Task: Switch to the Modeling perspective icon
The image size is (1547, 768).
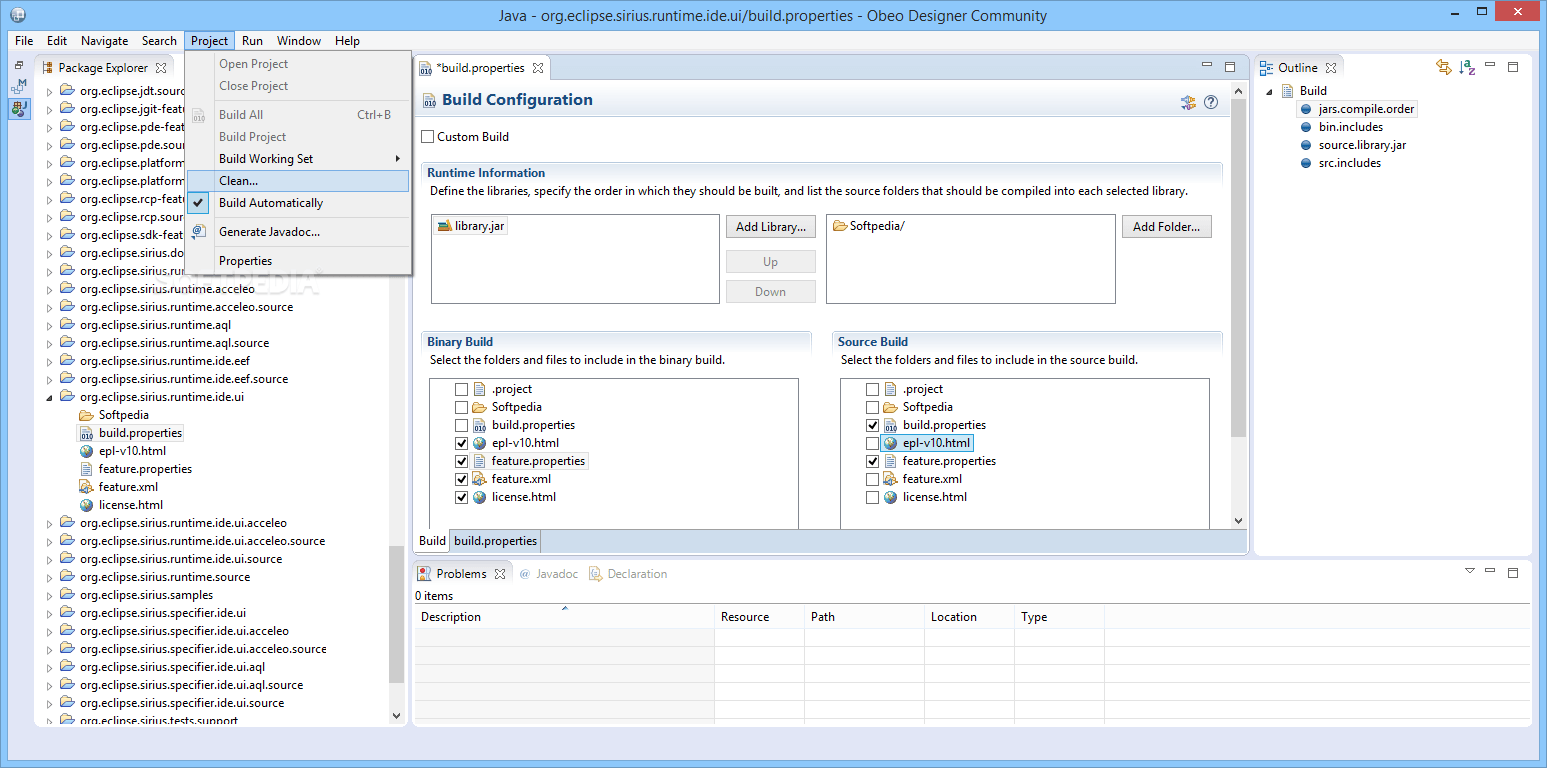Action: (x=16, y=87)
